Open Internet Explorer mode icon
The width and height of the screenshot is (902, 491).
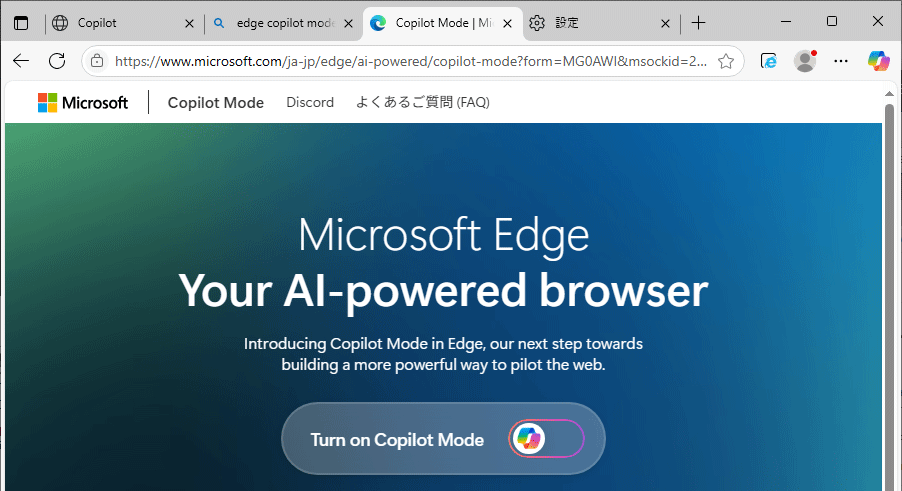769,61
